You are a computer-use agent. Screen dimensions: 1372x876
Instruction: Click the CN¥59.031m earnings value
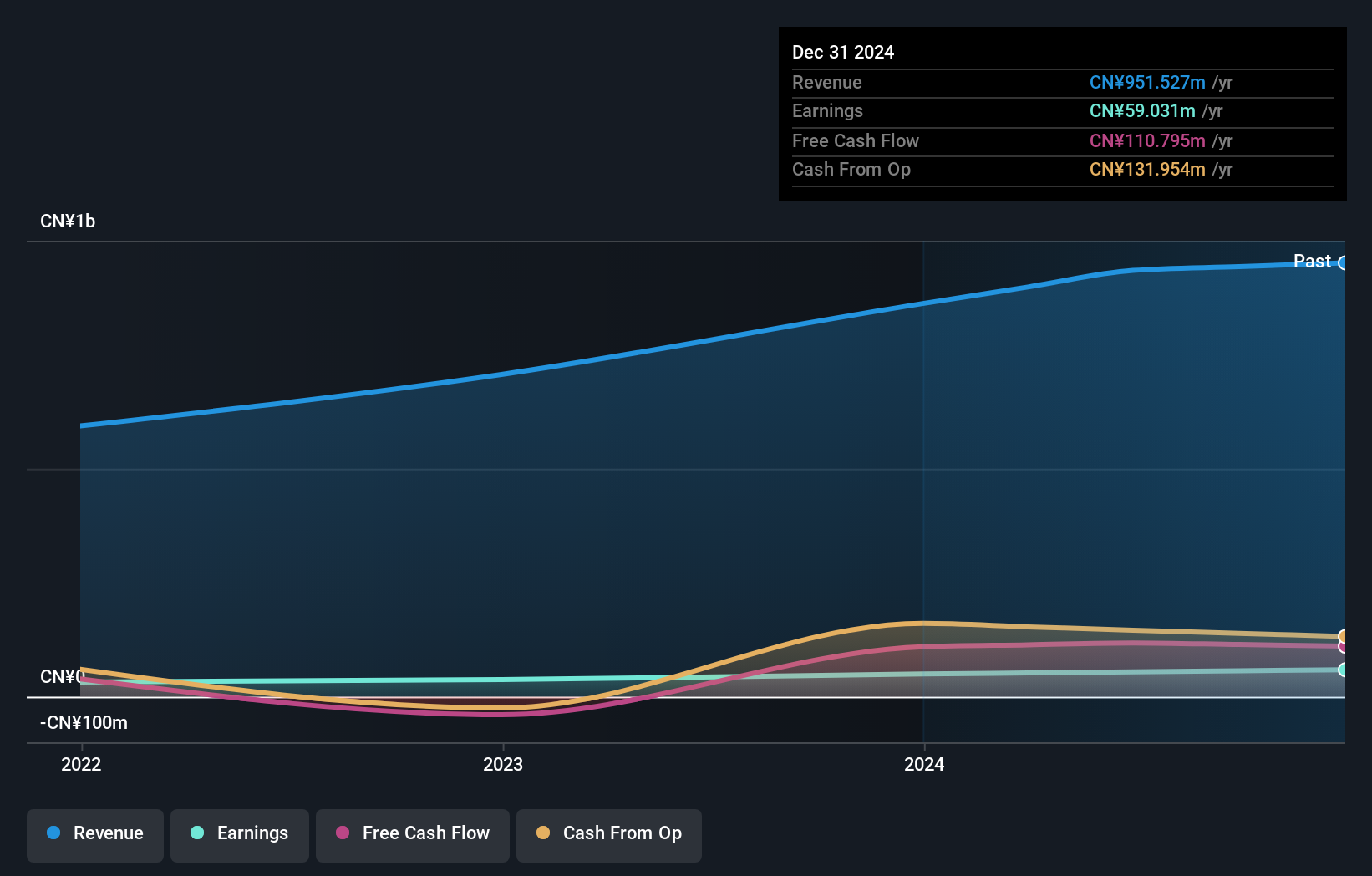(1142, 111)
